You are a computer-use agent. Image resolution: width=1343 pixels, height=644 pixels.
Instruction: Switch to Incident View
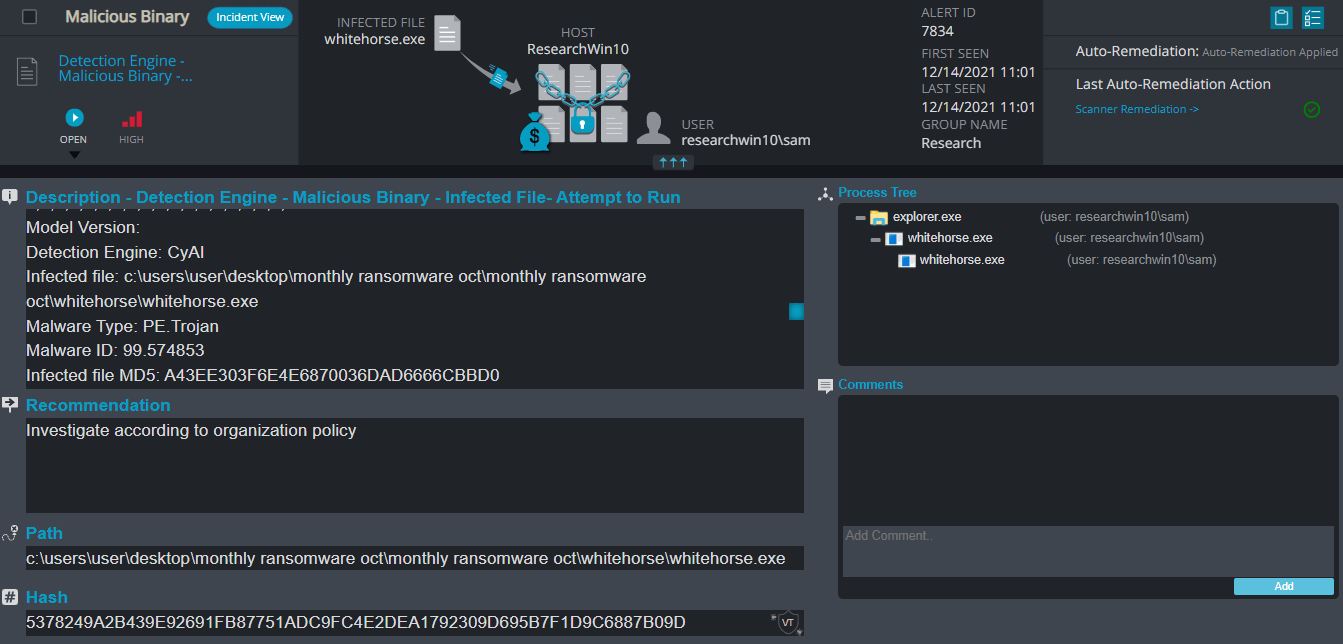click(x=250, y=17)
